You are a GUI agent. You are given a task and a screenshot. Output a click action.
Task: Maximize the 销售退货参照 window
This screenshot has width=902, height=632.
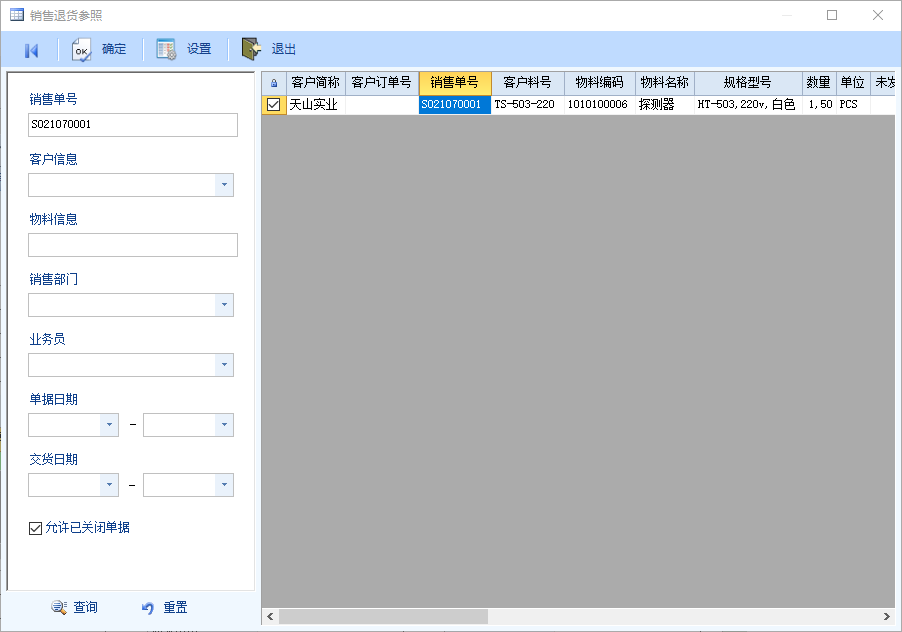[832, 15]
